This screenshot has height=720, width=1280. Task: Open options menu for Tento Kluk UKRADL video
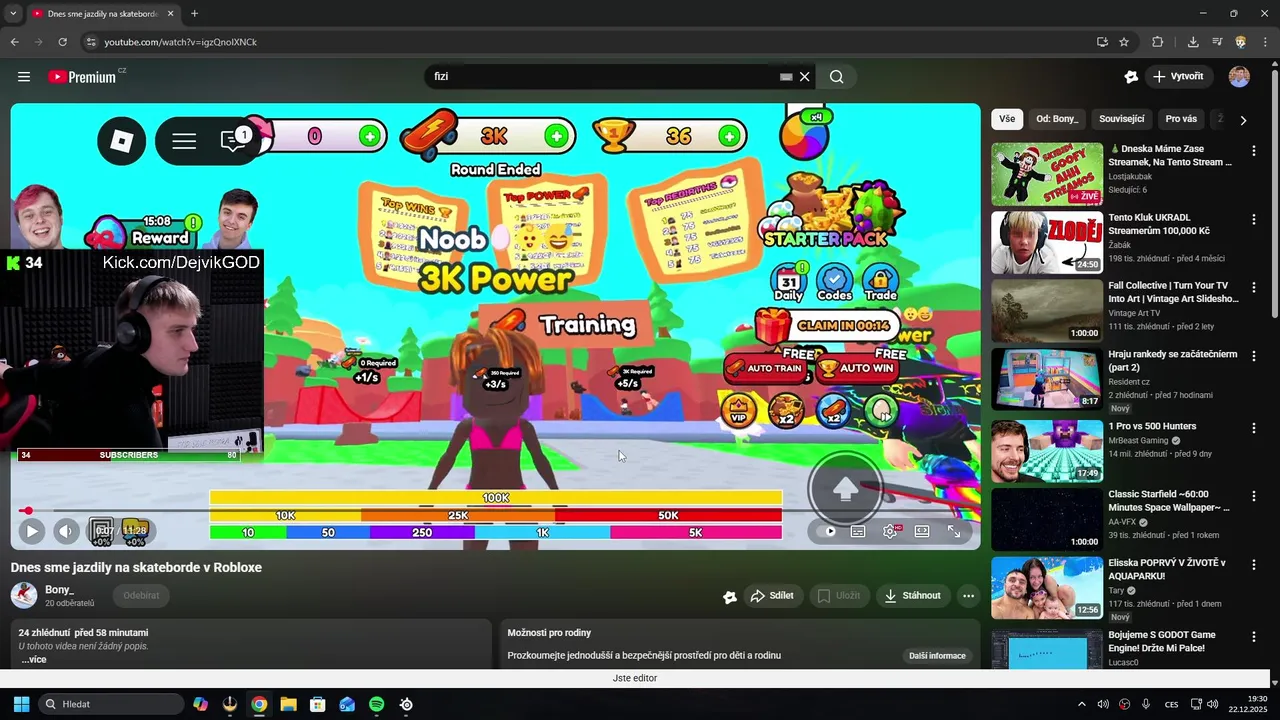click(x=1254, y=219)
